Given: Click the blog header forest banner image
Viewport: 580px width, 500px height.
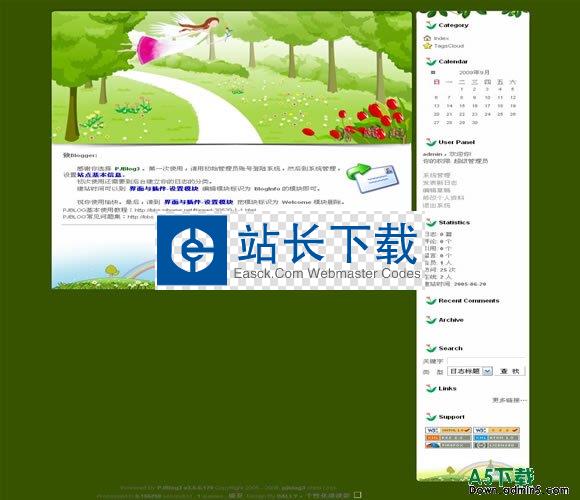Looking at the screenshot, I should point(232,77).
